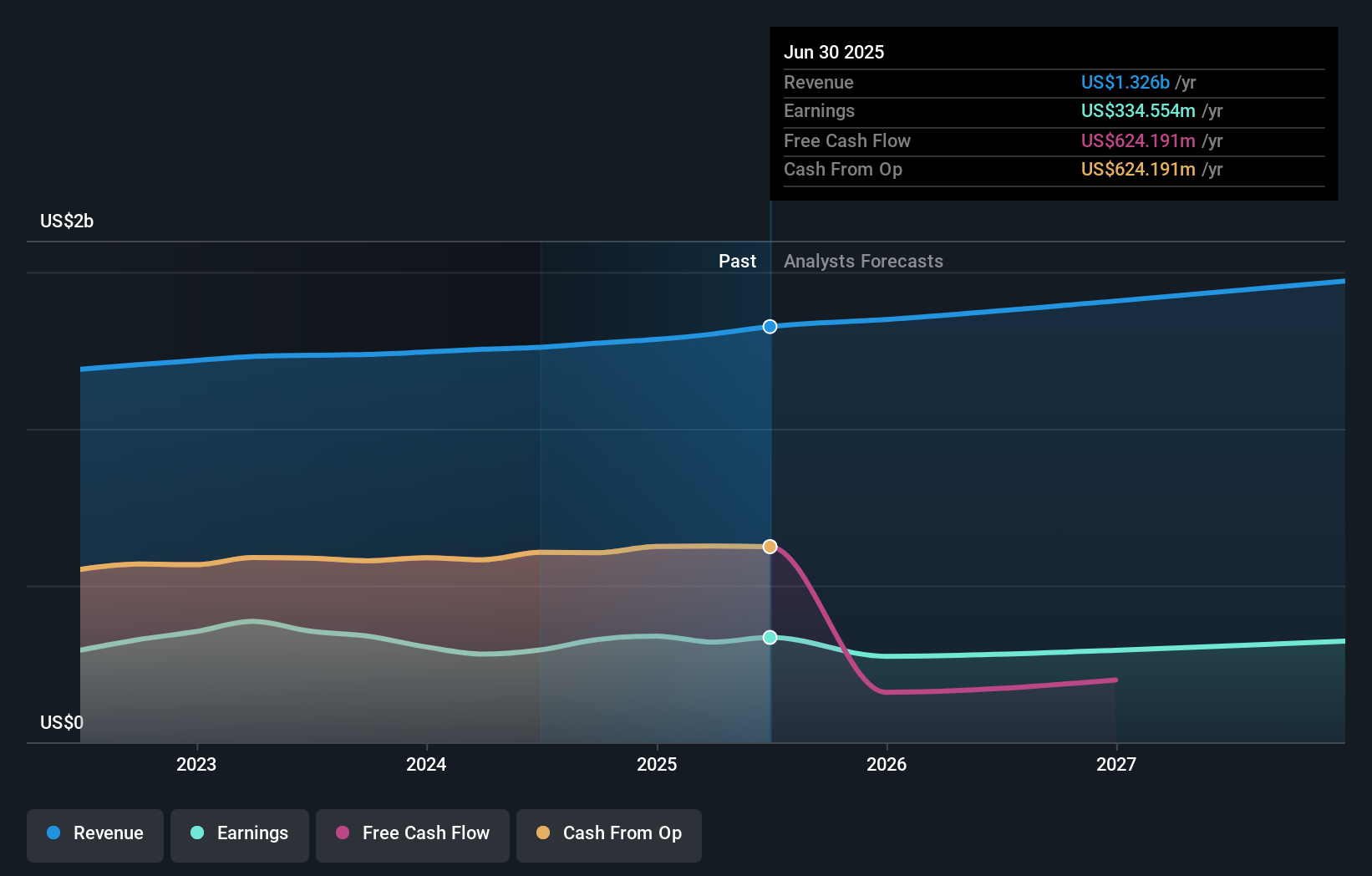
Task: Click the 2026 x-axis label
Action: (x=887, y=764)
